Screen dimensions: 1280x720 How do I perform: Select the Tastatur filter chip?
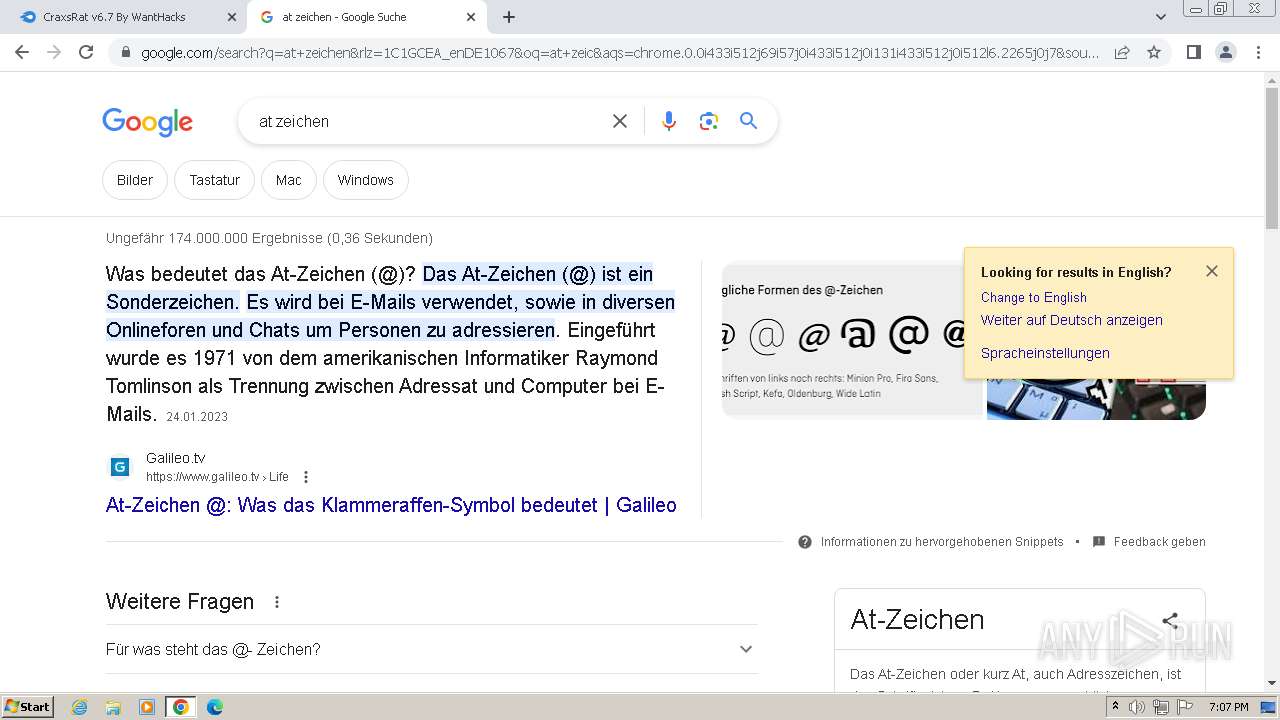point(215,180)
